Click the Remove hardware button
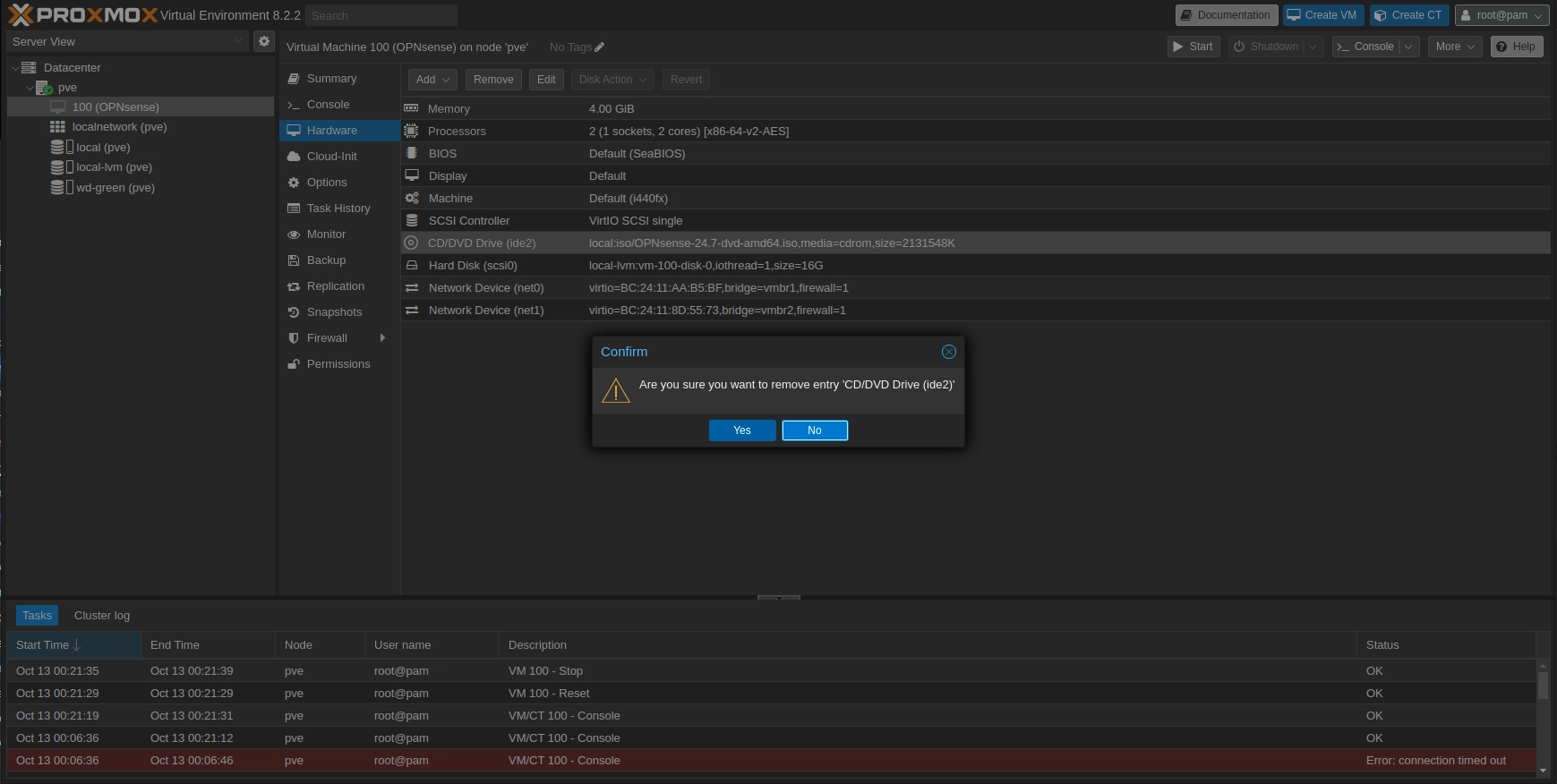This screenshot has height=784, width=1557. (x=493, y=80)
